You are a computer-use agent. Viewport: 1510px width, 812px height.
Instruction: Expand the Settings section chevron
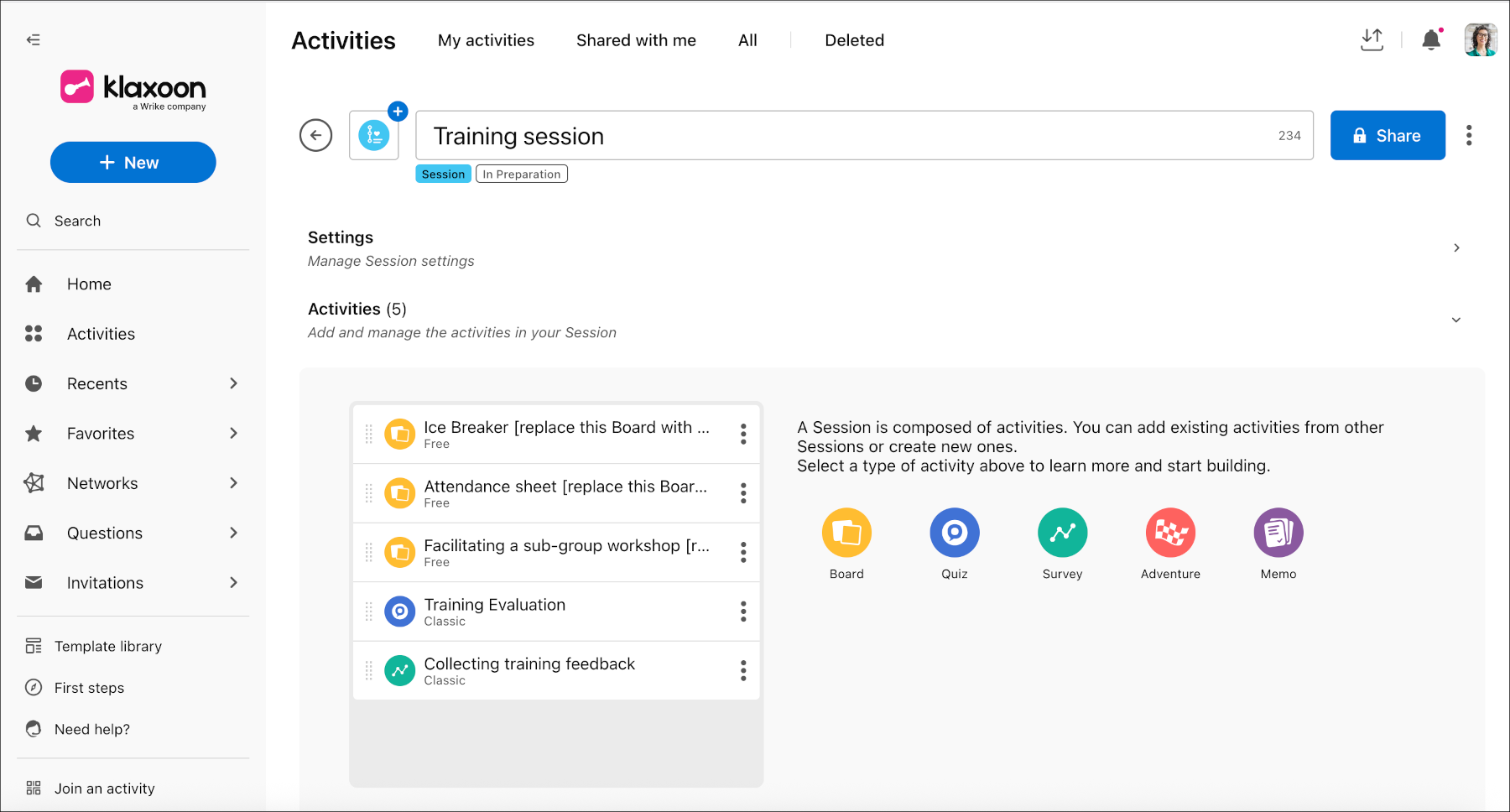click(1456, 247)
